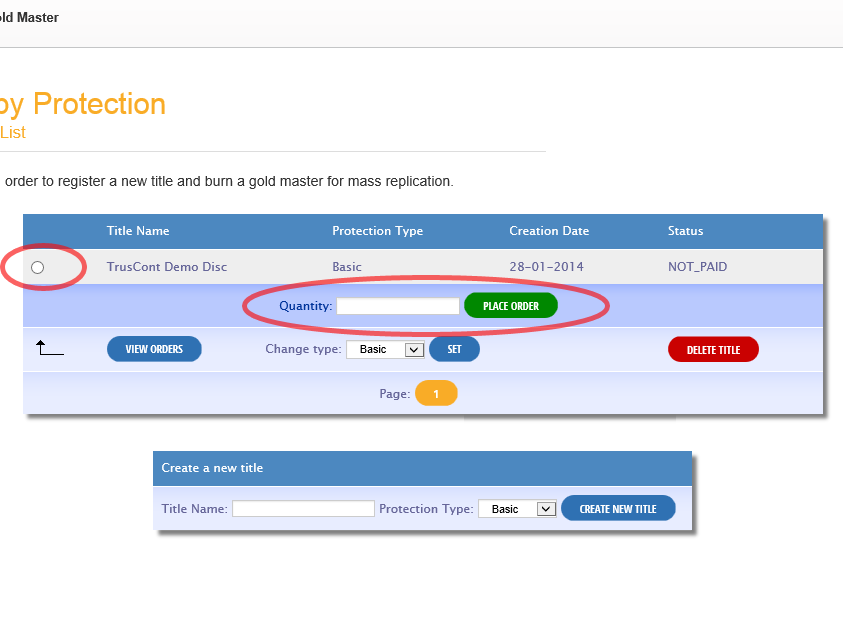The image size is (843, 635).
Task: Focus the Quantity input field
Action: tap(397, 306)
